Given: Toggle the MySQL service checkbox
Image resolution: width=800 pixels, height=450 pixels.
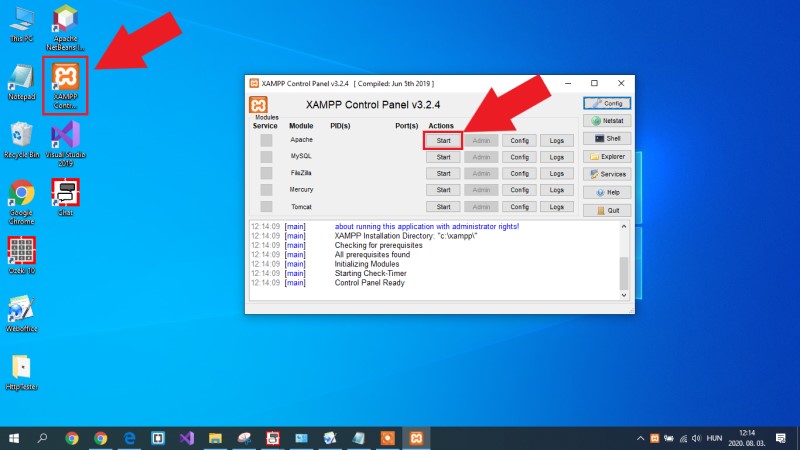Looking at the screenshot, I should point(266,157).
